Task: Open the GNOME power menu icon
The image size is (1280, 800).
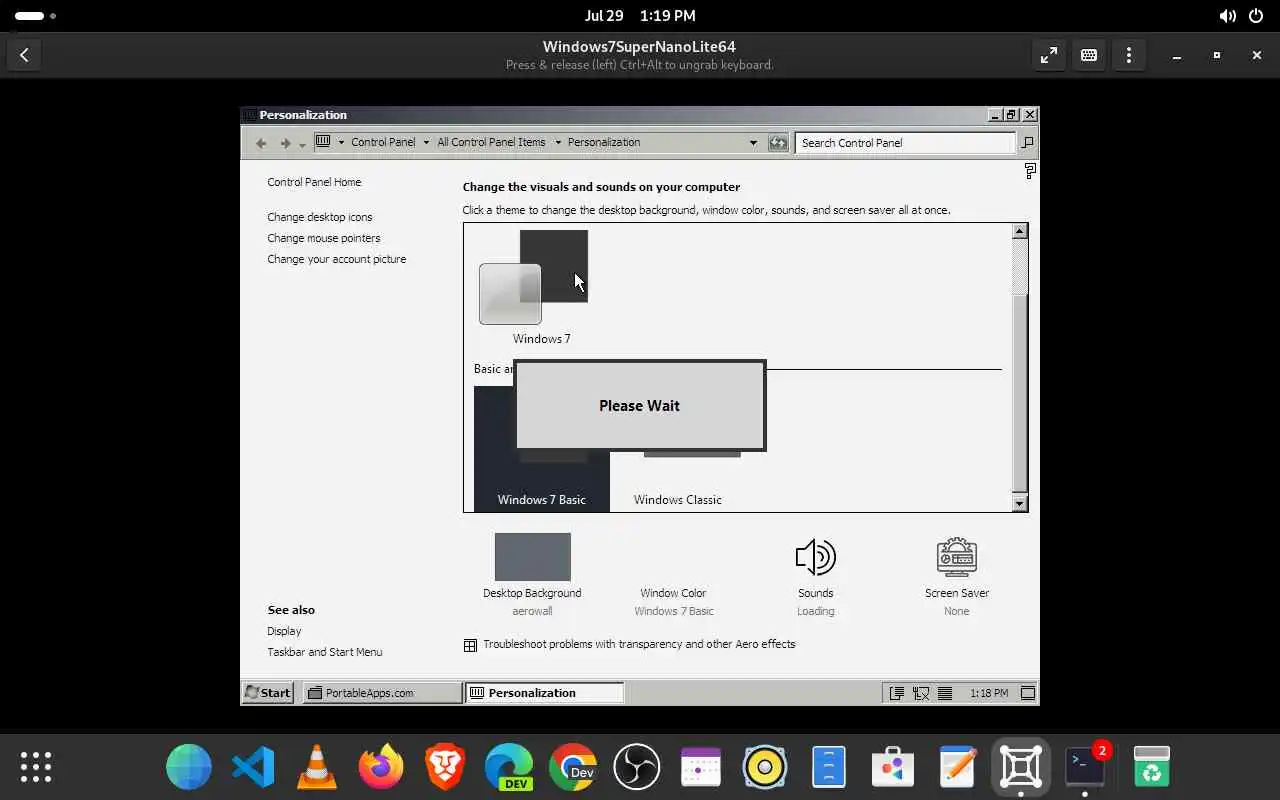Action: pos(1258,16)
